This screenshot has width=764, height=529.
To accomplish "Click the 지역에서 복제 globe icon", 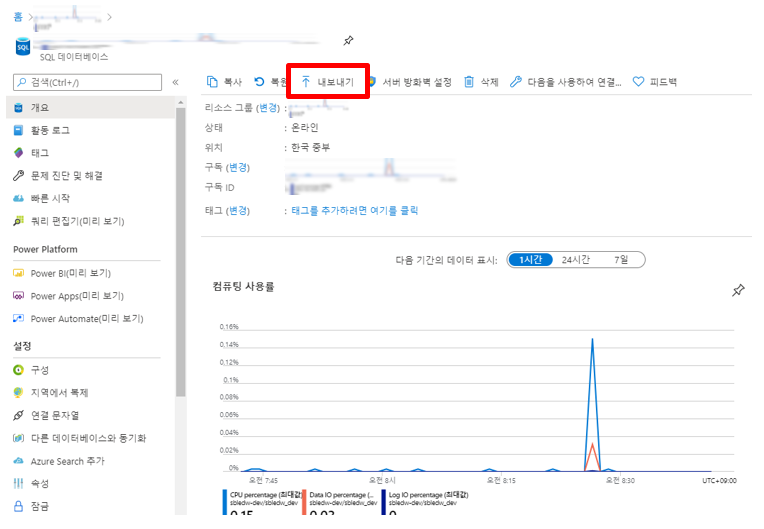I will pos(19,392).
